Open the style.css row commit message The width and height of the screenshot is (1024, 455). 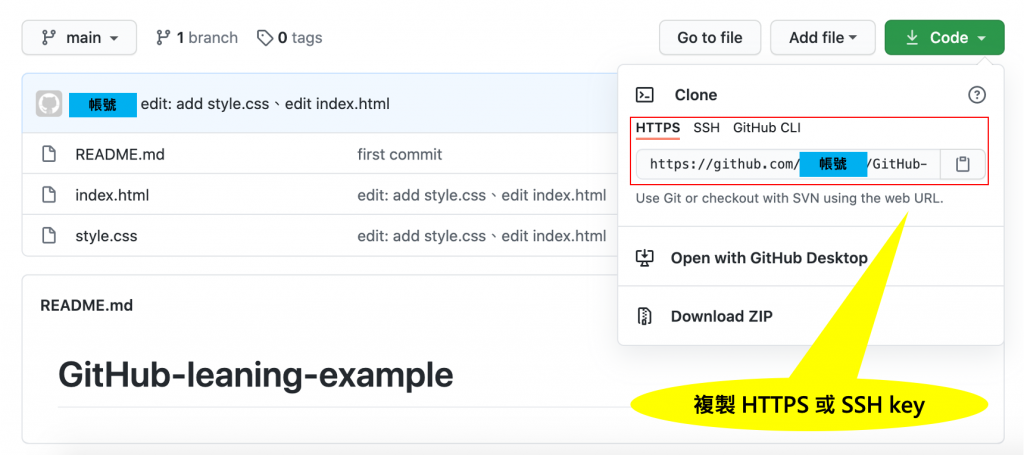click(481, 236)
